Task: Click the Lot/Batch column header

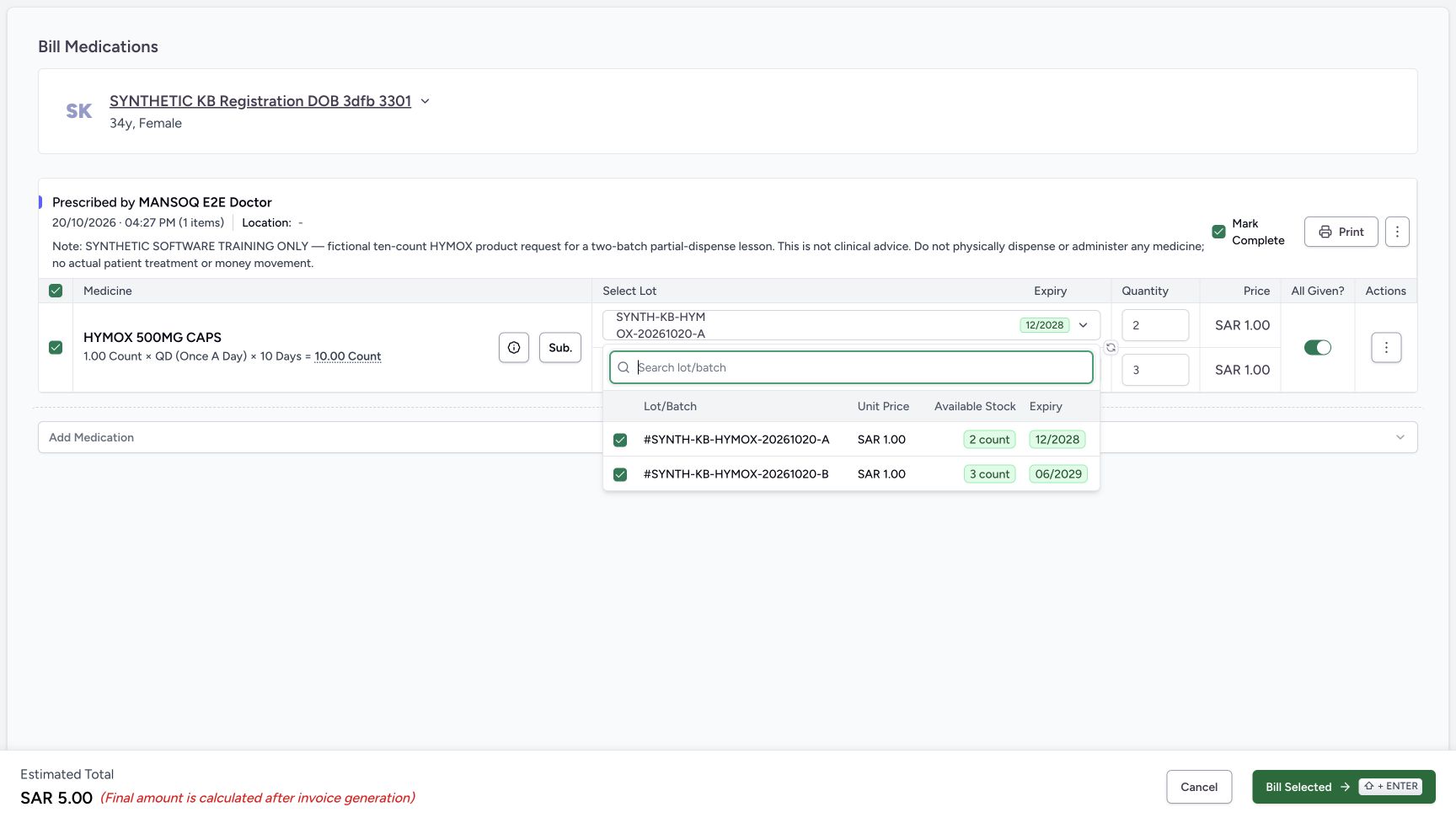Action: [670, 406]
